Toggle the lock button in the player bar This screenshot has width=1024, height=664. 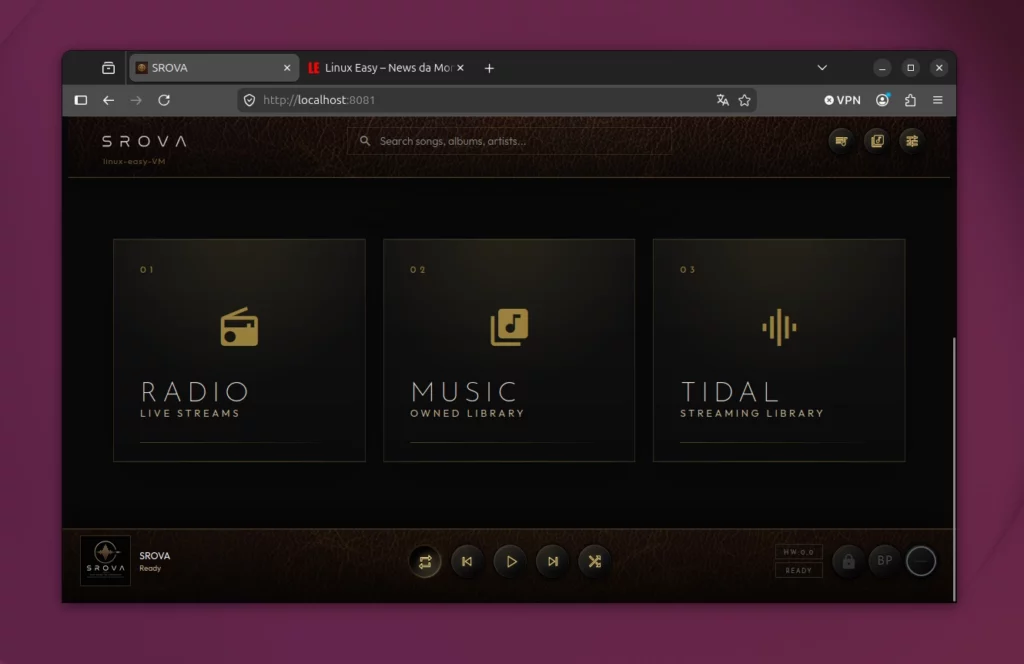pyautogui.click(x=848, y=561)
